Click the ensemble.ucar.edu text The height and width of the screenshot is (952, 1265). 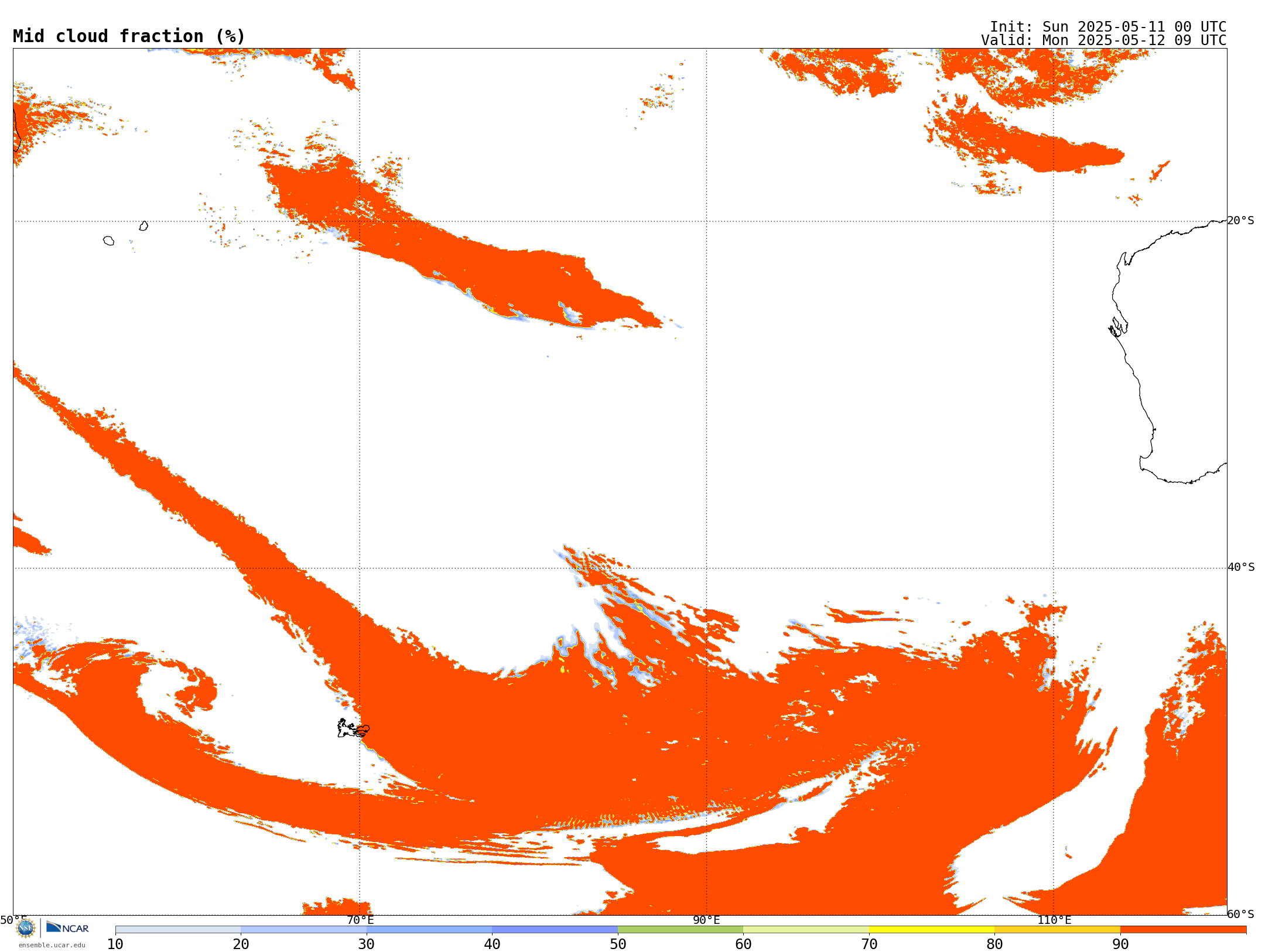(x=52, y=945)
